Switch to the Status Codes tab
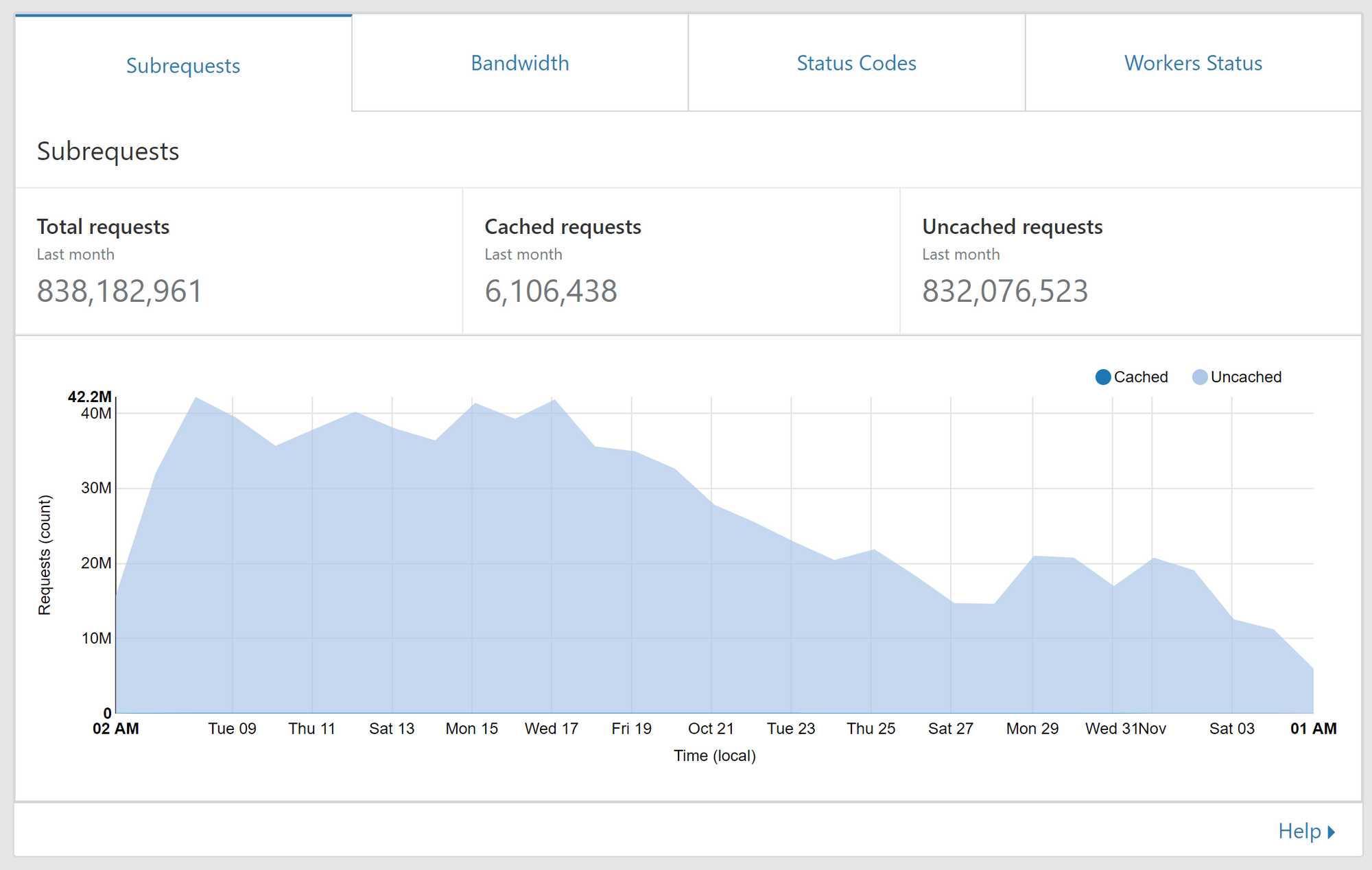Viewport: 1372px width, 870px height. [856, 63]
